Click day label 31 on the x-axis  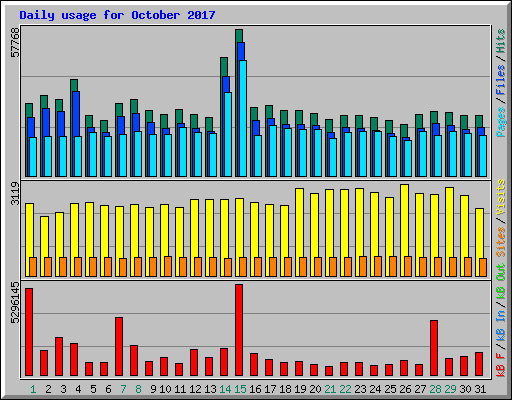click(480, 389)
